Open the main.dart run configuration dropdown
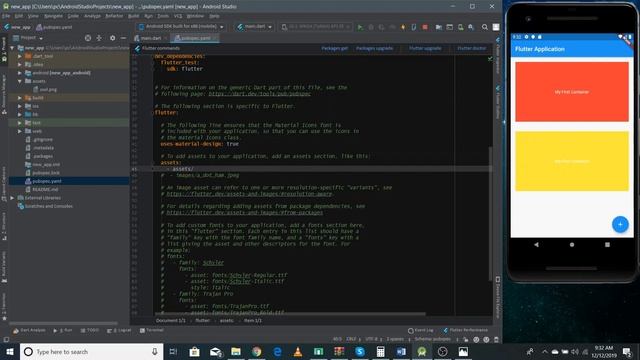 point(254,27)
